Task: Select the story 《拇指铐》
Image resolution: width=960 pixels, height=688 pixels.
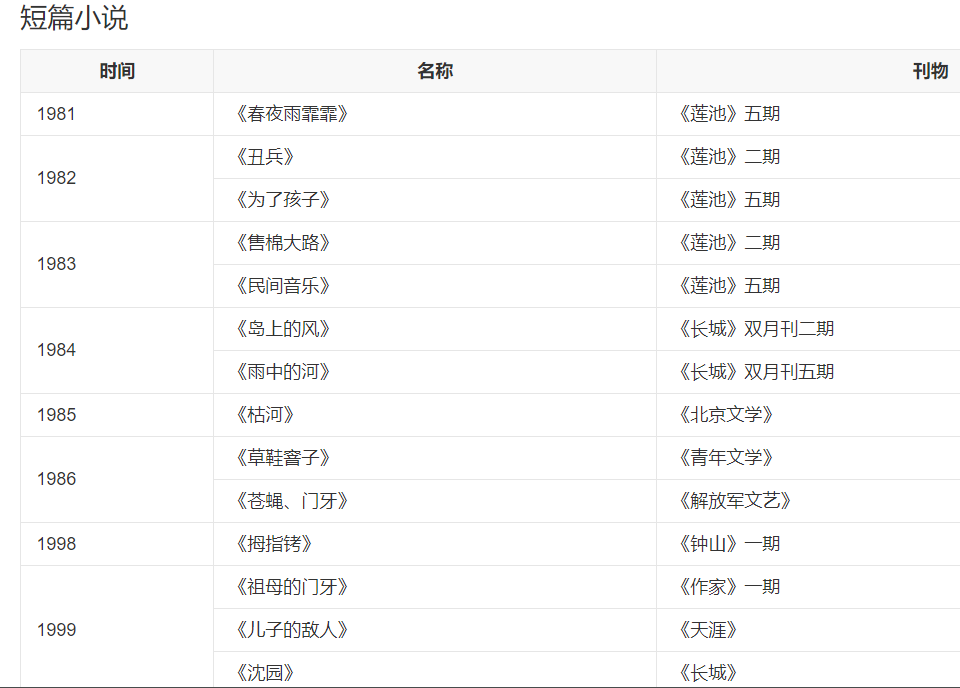Action: pos(274,544)
